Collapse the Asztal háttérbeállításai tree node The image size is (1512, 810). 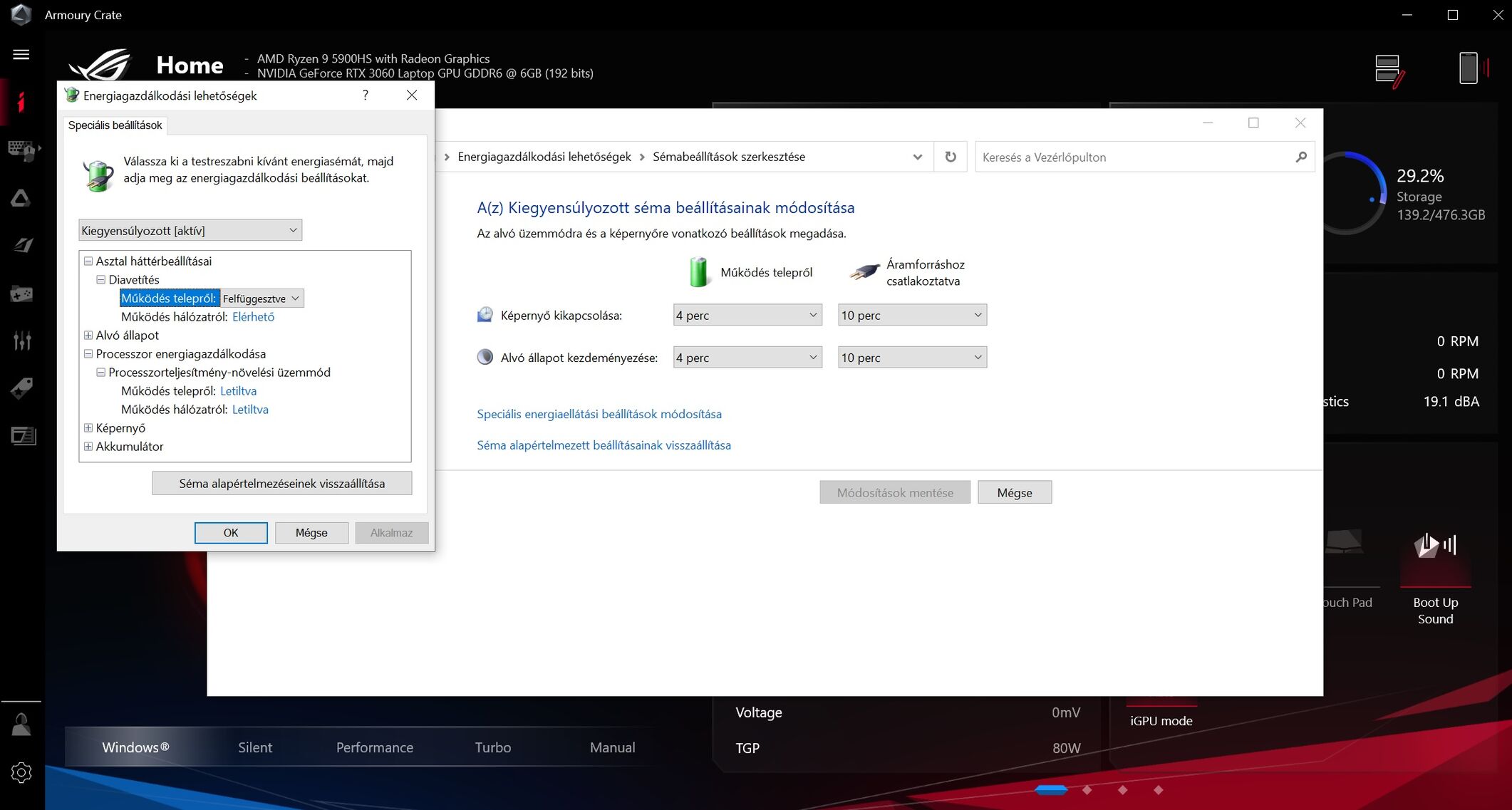[88, 261]
